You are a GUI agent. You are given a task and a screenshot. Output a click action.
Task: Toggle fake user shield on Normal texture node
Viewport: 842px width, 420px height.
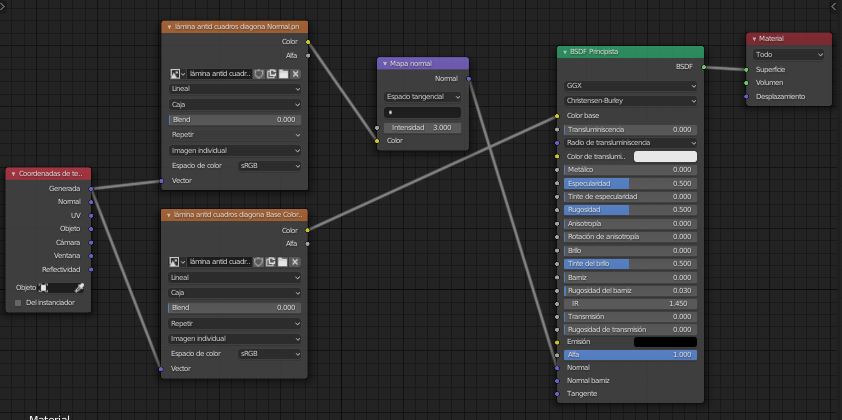(259, 74)
